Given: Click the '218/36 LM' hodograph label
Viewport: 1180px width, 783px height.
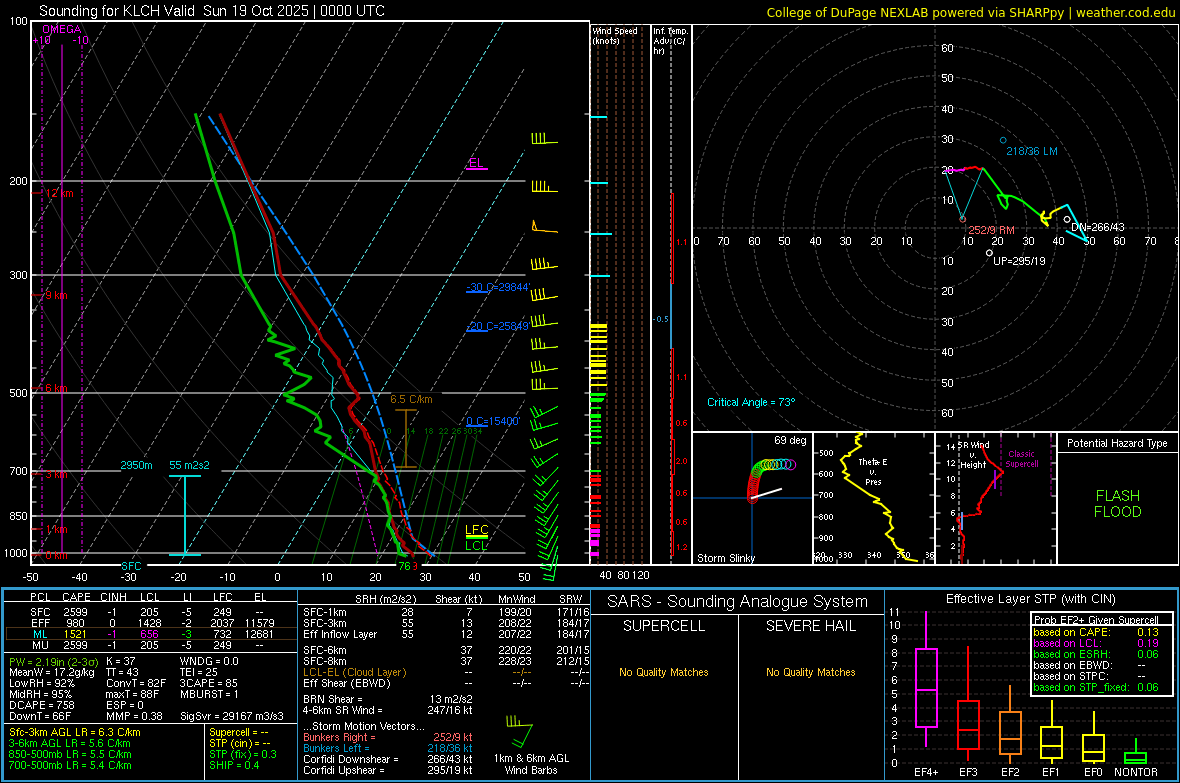Looking at the screenshot, I should 1032,151.
